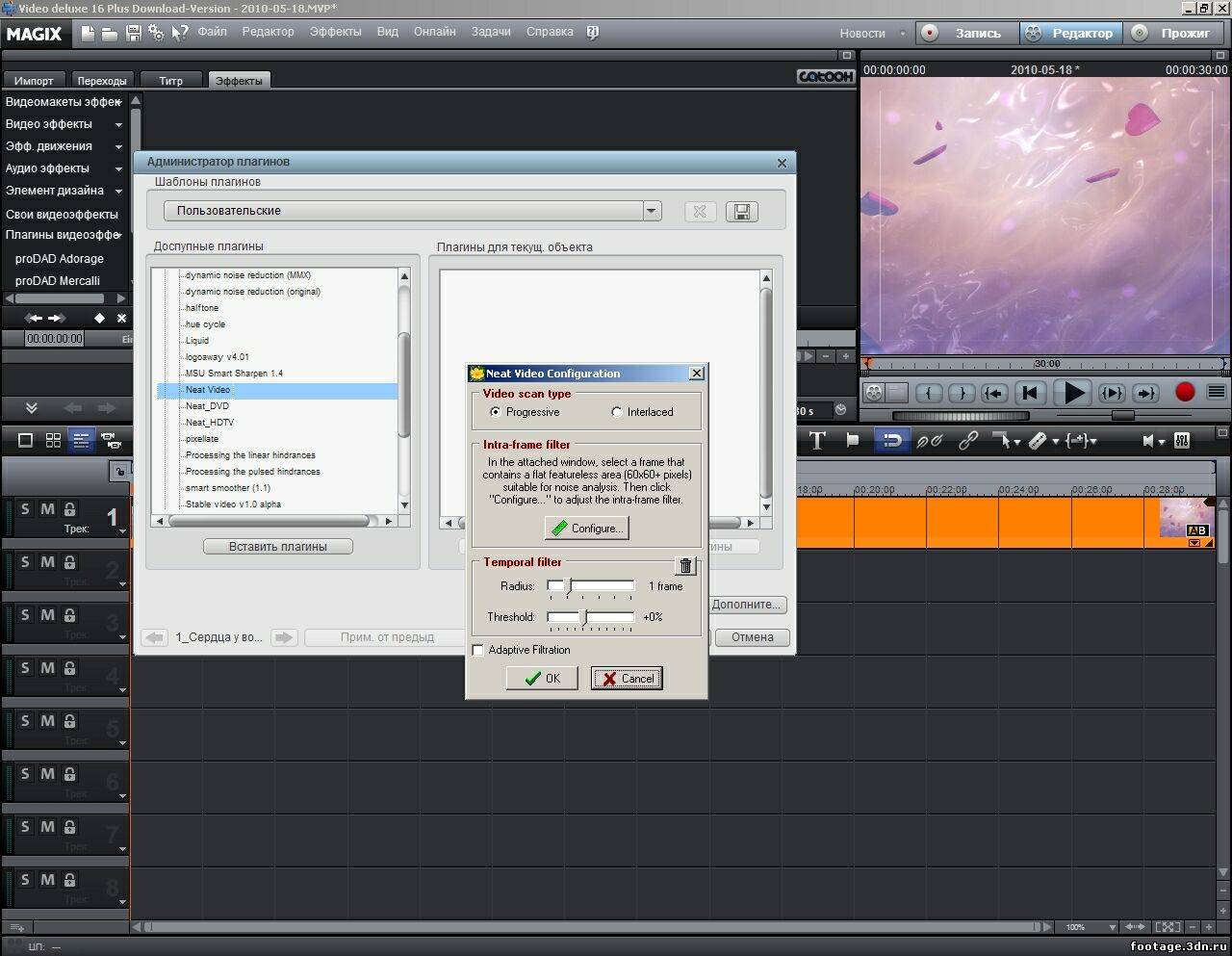
Task: Switch to the Импорт tab
Action: pyautogui.click(x=34, y=81)
